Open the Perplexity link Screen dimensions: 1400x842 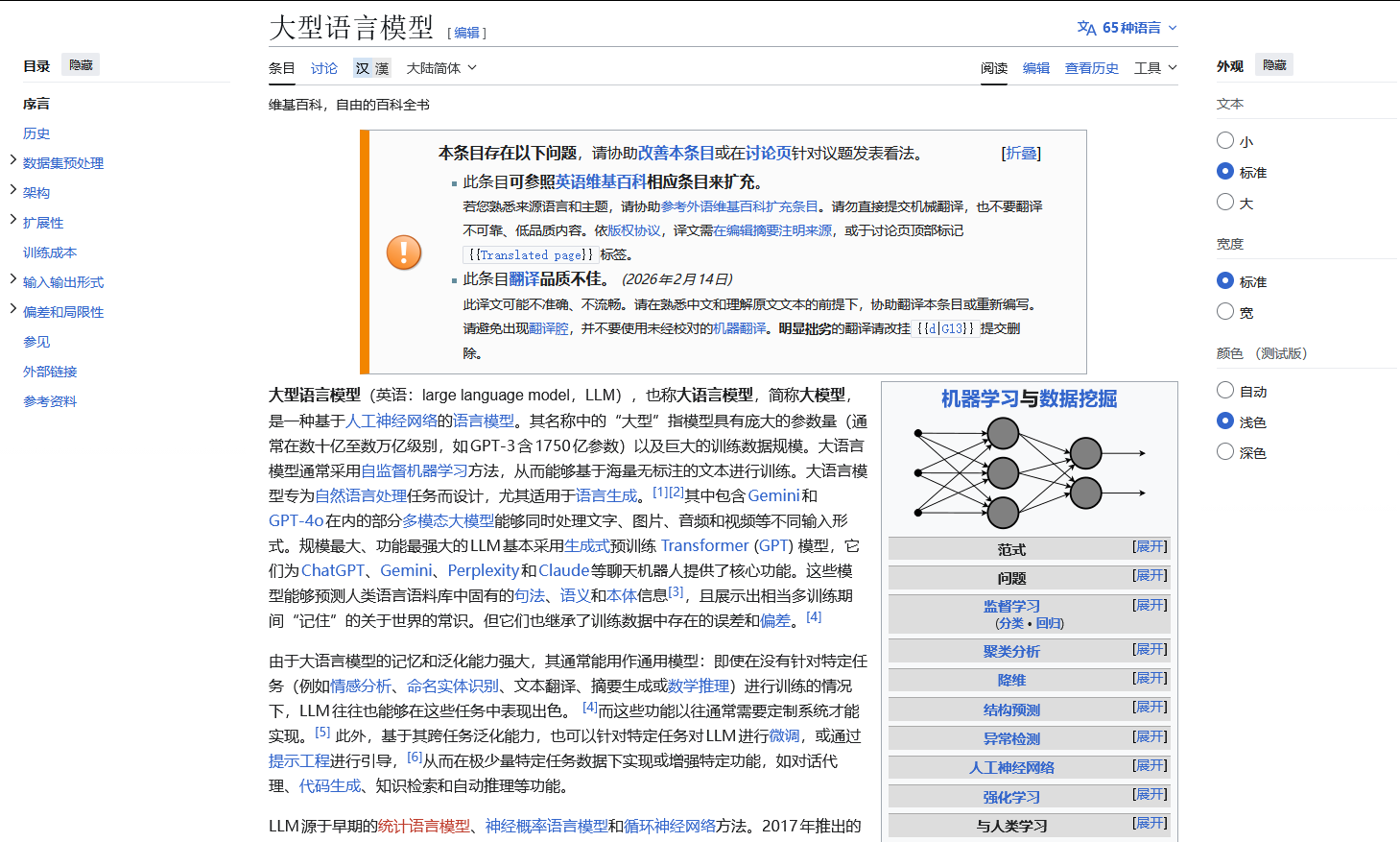(x=484, y=570)
